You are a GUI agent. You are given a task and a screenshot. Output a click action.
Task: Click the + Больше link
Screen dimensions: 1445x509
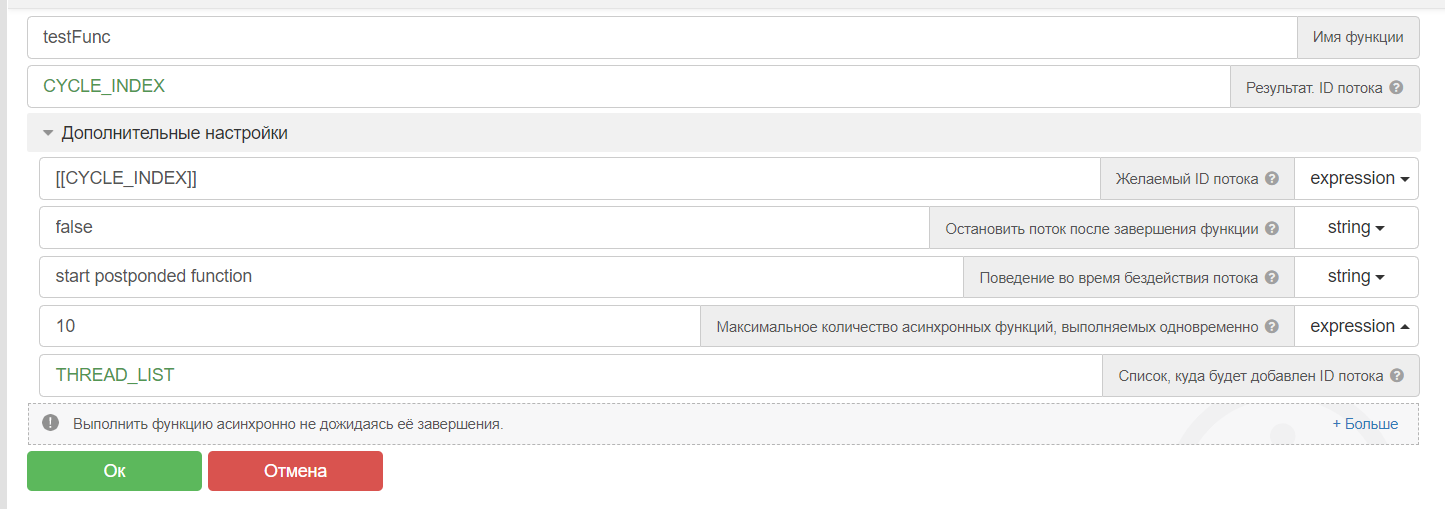[1365, 424]
